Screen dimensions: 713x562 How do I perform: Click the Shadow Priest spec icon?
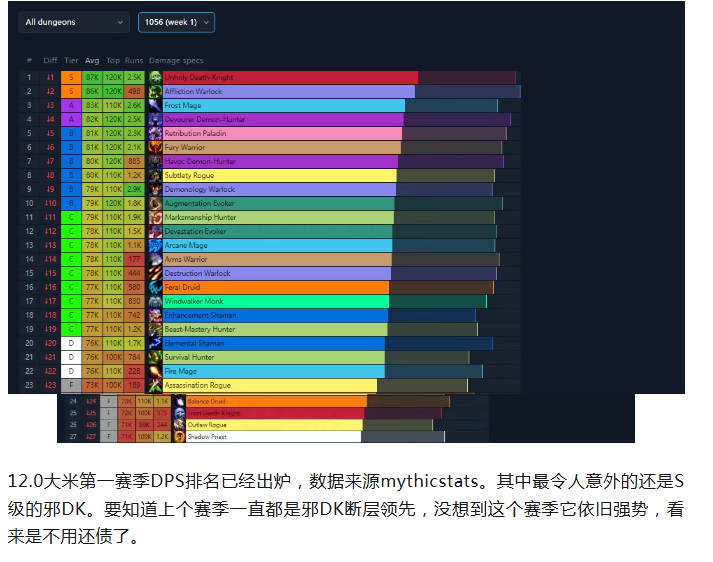click(x=180, y=436)
